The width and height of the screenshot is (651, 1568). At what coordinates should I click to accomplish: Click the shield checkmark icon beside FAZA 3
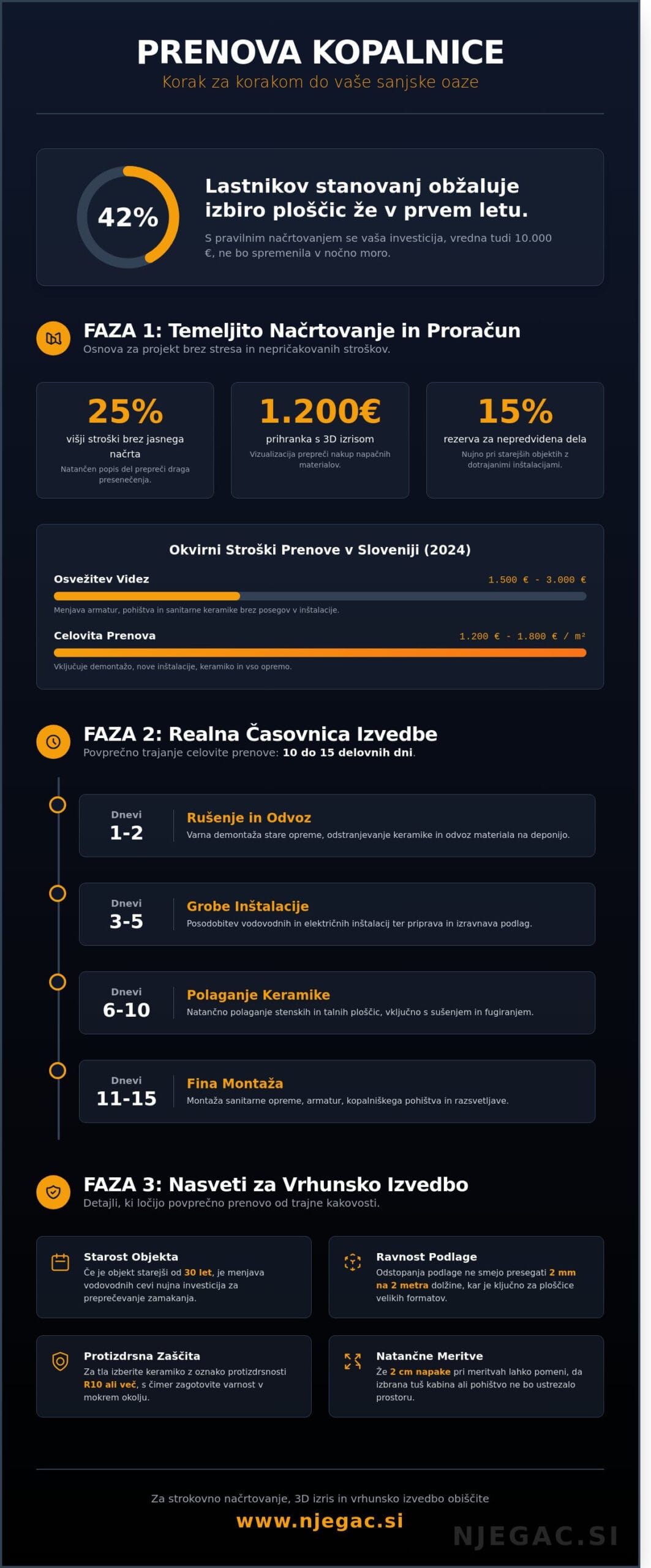point(53,1192)
